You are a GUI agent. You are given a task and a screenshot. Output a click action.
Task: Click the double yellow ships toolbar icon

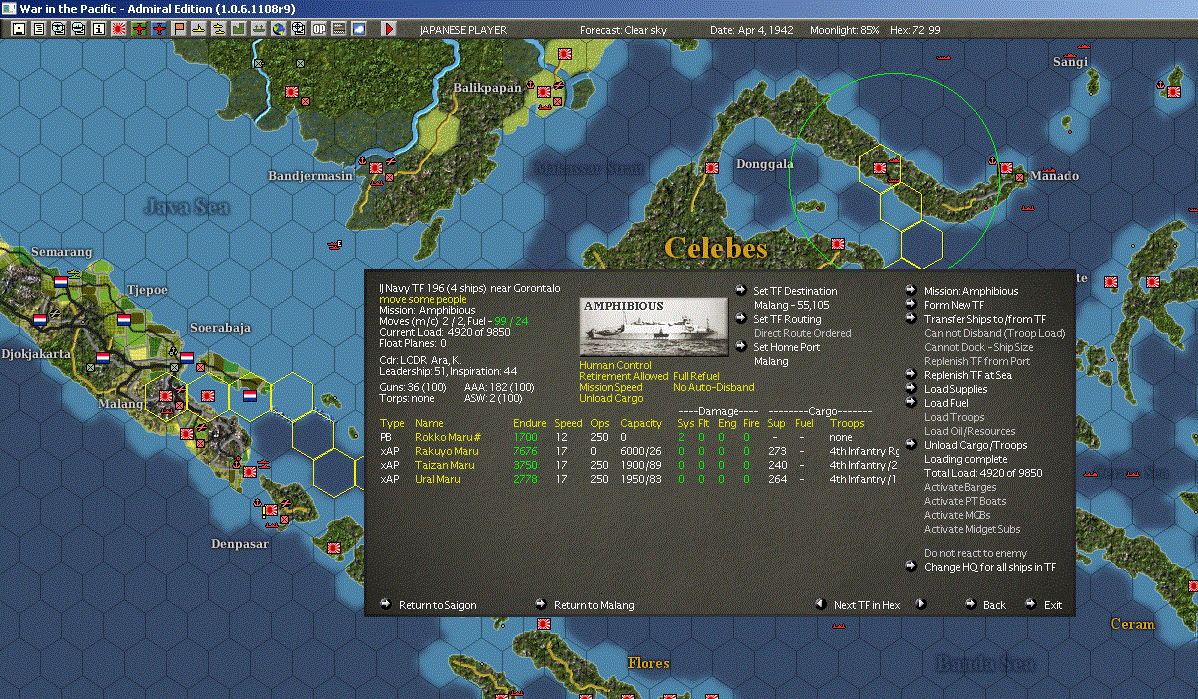pyautogui.click(x=219, y=29)
